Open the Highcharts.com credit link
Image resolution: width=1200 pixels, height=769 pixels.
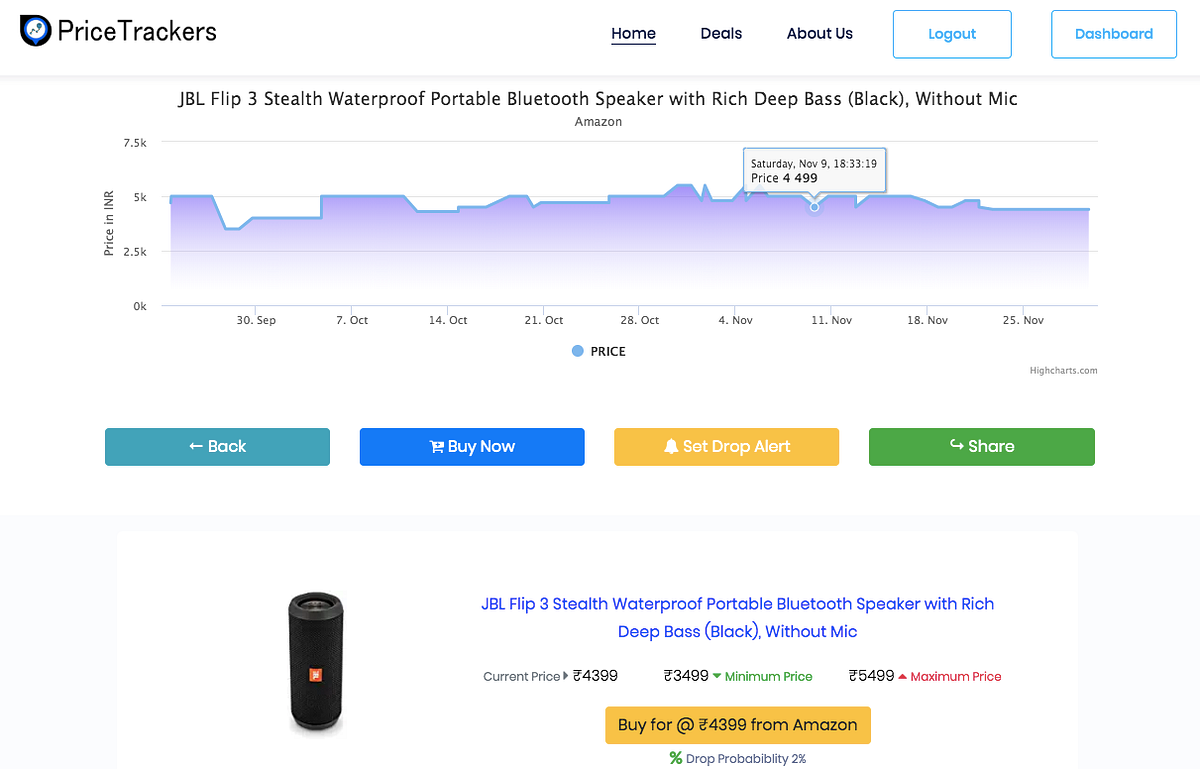click(1064, 370)
